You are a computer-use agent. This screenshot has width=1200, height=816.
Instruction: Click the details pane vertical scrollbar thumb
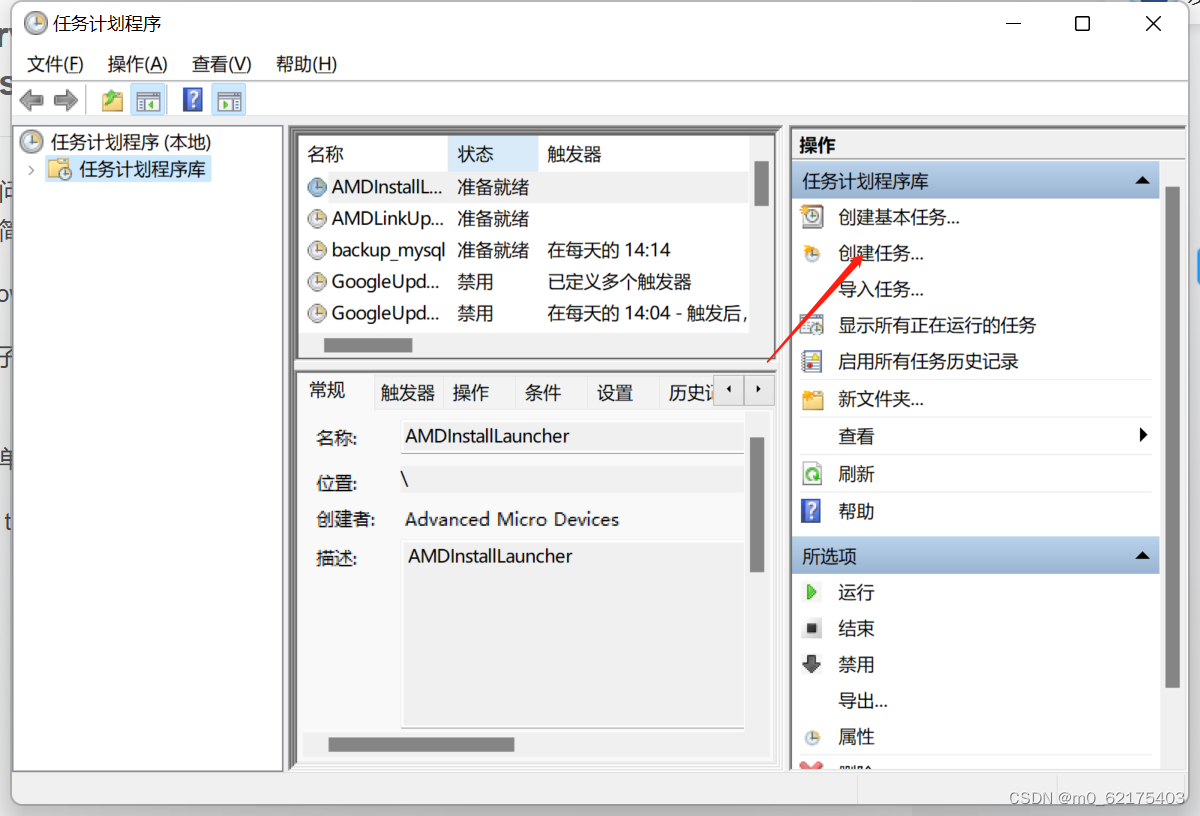757,504
